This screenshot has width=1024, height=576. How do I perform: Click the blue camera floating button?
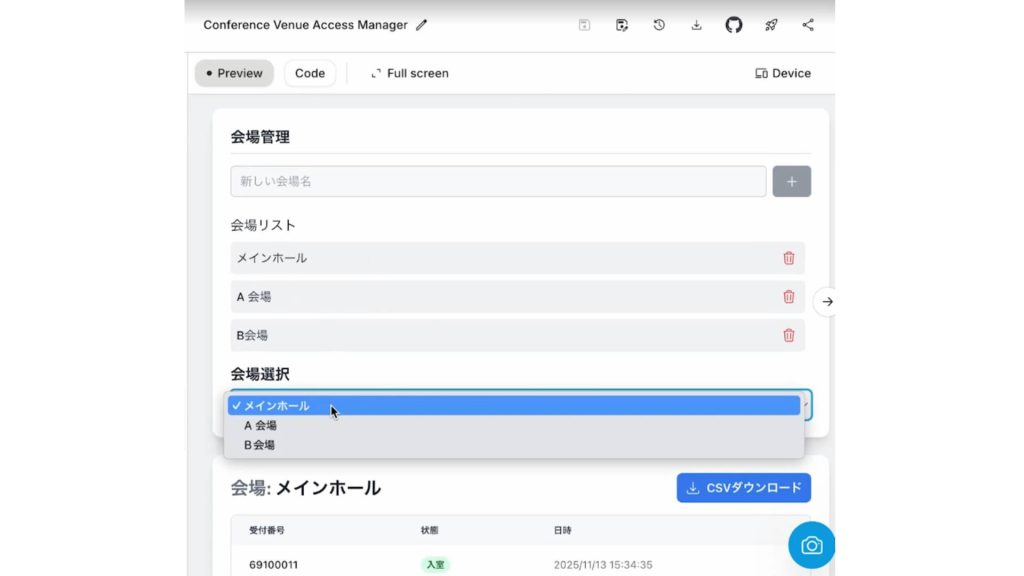[x=811, y=545]
